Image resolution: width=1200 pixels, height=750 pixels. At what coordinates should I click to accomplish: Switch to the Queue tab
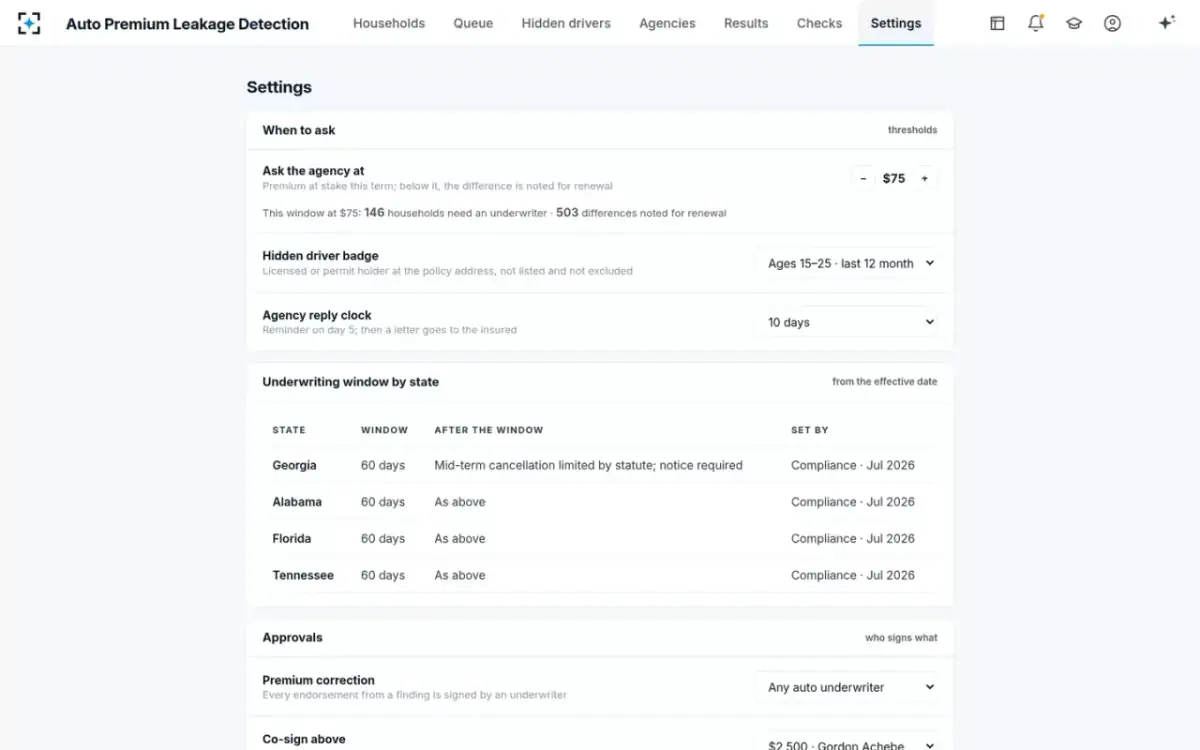coord(473,23)
